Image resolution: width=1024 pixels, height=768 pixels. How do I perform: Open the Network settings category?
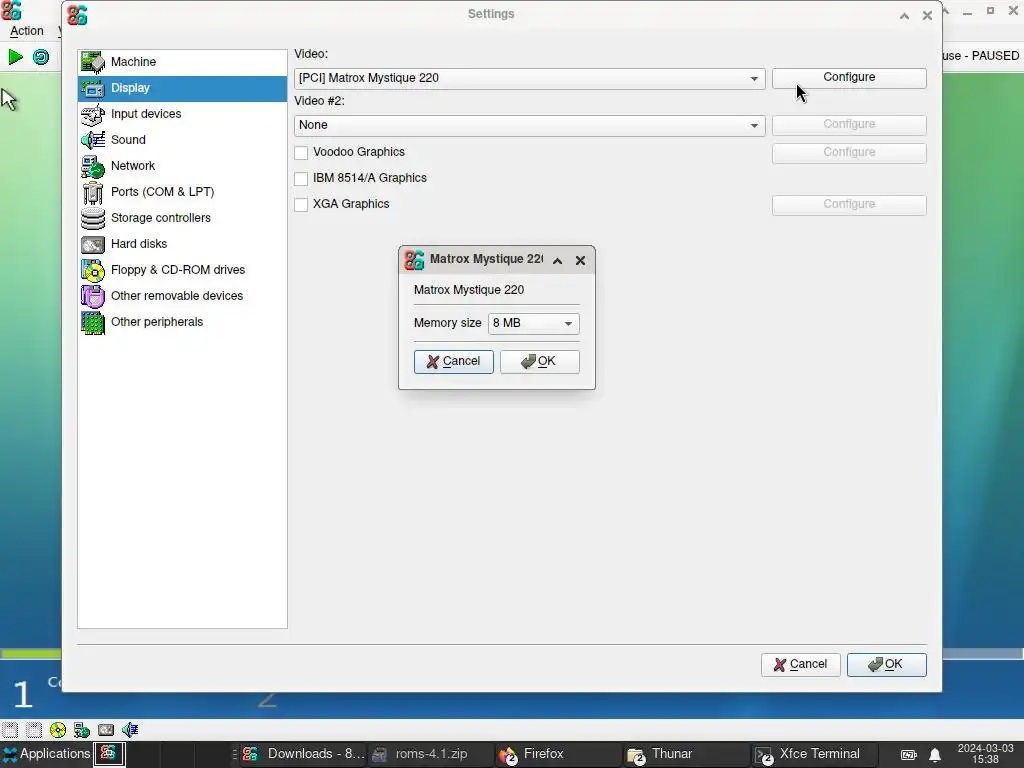tap(182, 166)
